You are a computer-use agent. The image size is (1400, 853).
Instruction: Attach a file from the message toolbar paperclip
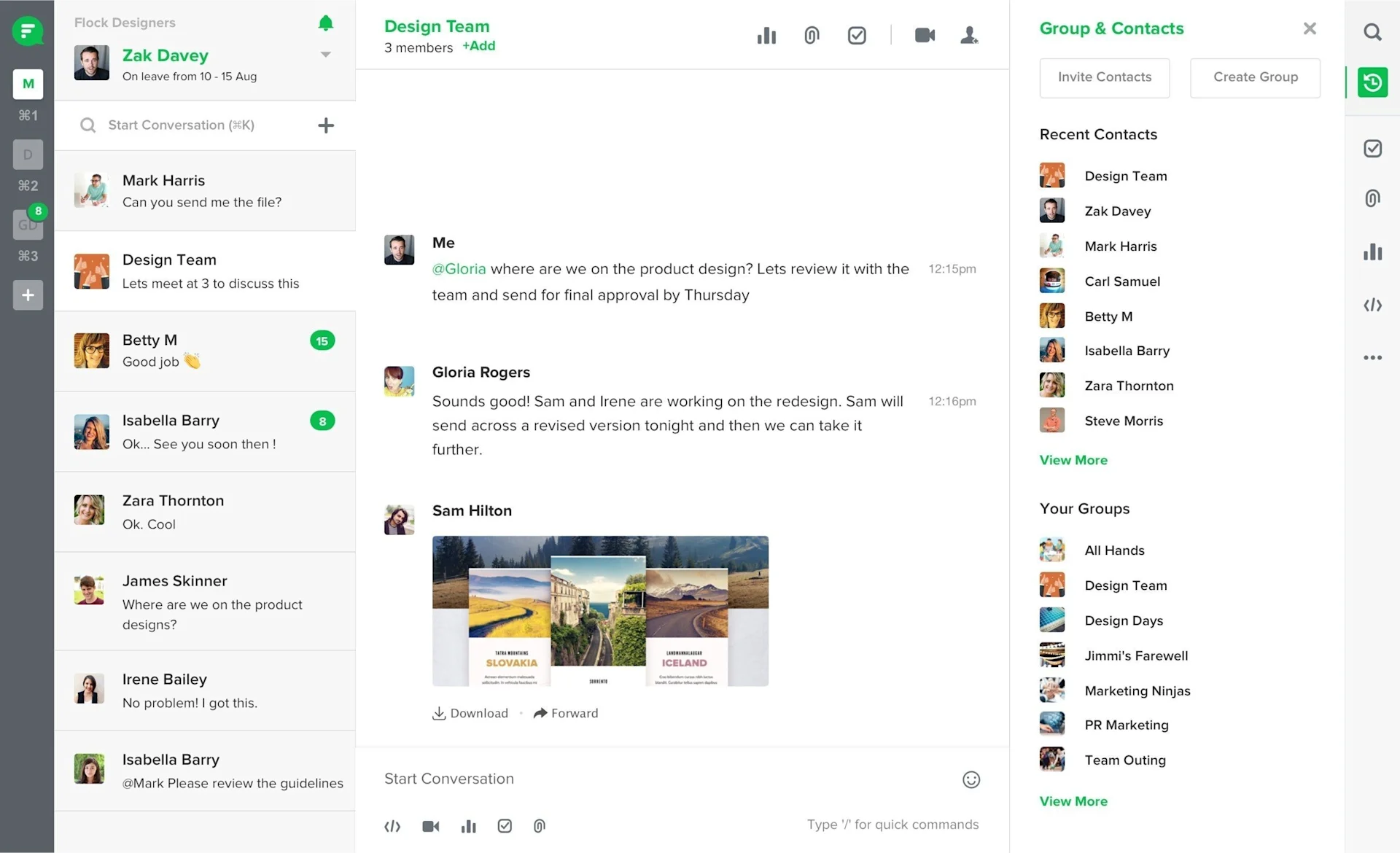[x=540, y=825]
